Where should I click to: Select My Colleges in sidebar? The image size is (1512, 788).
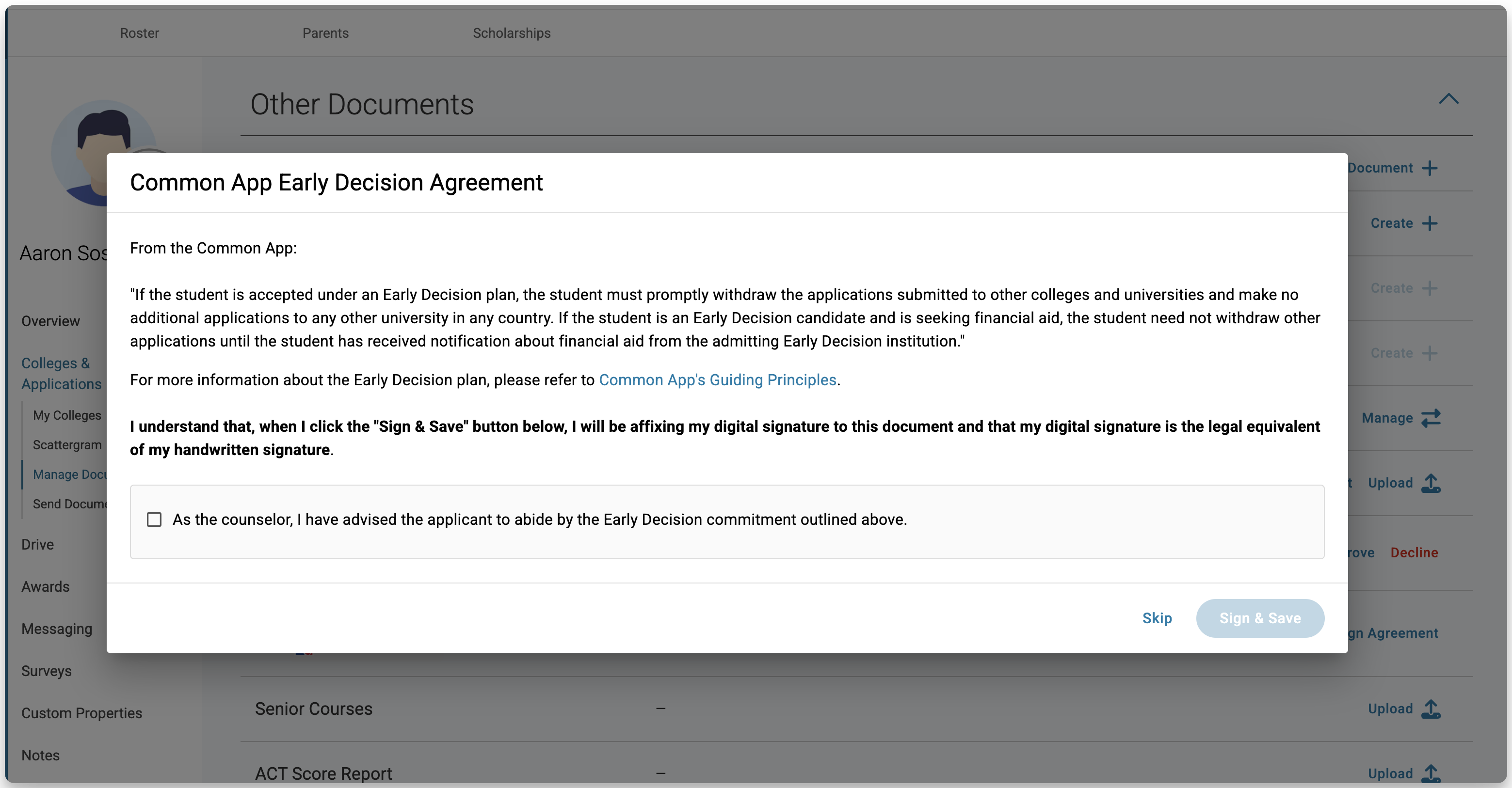[67, 415]
